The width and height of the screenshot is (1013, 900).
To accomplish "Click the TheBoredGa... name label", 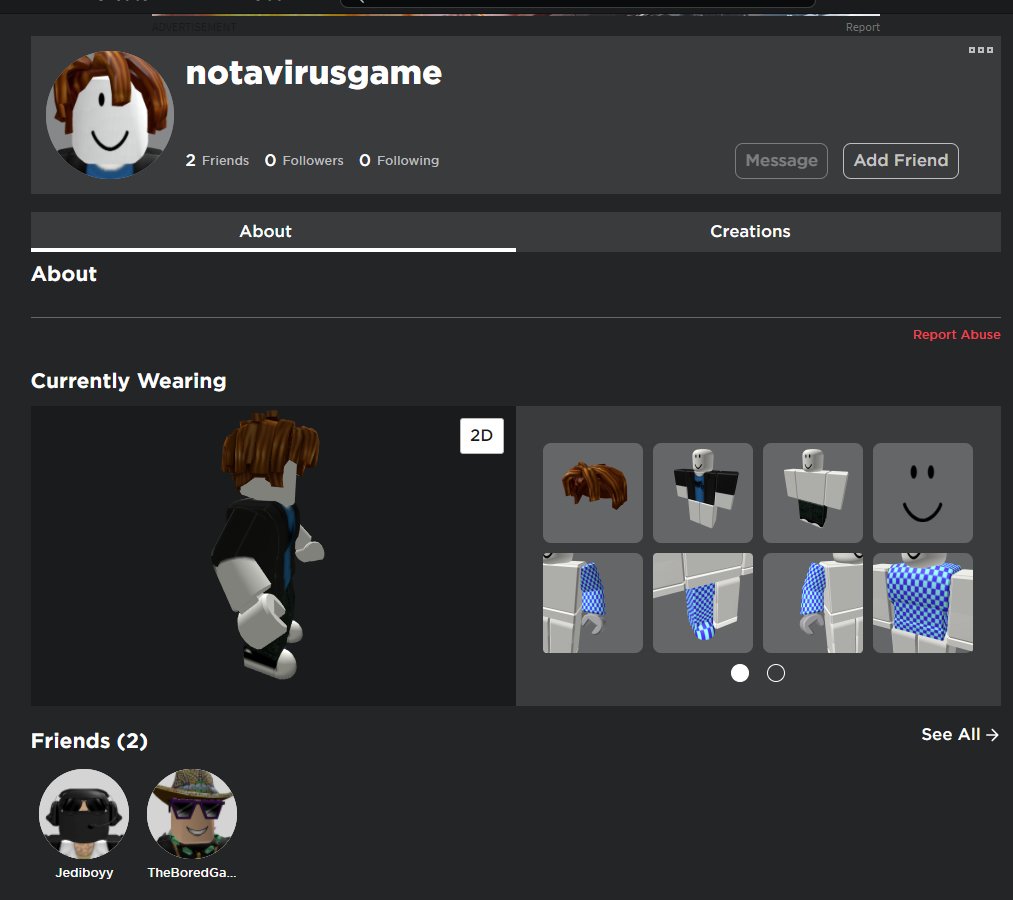I will coord(192,872).
